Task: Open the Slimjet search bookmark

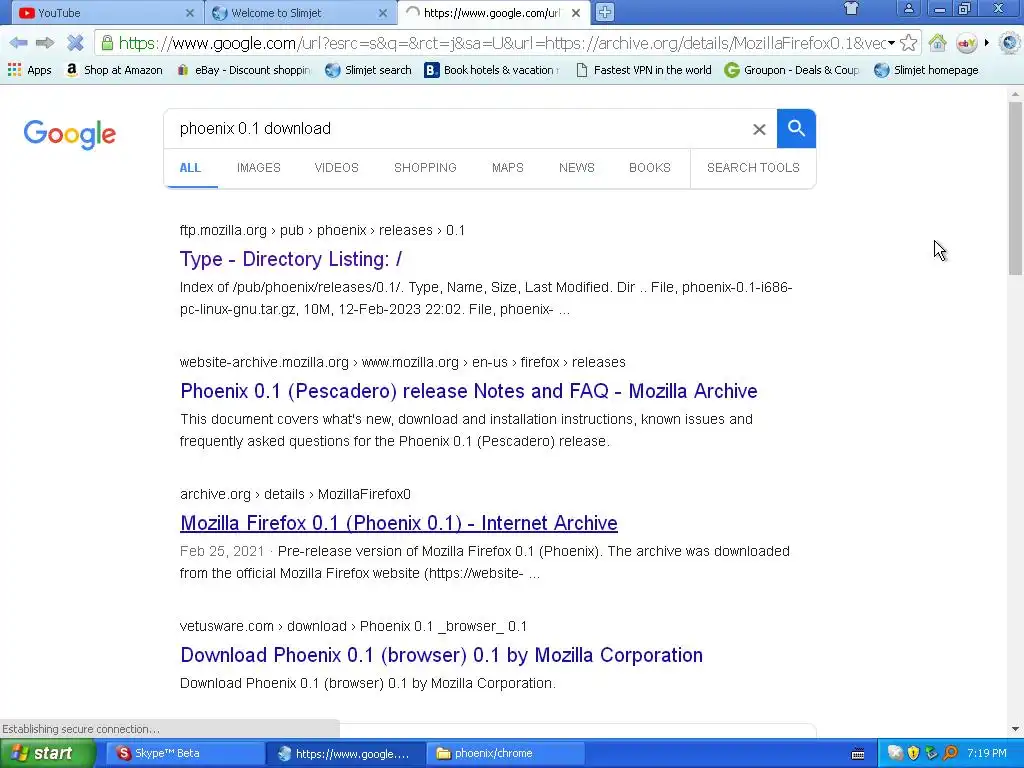Action: click(x=368, y=70)
